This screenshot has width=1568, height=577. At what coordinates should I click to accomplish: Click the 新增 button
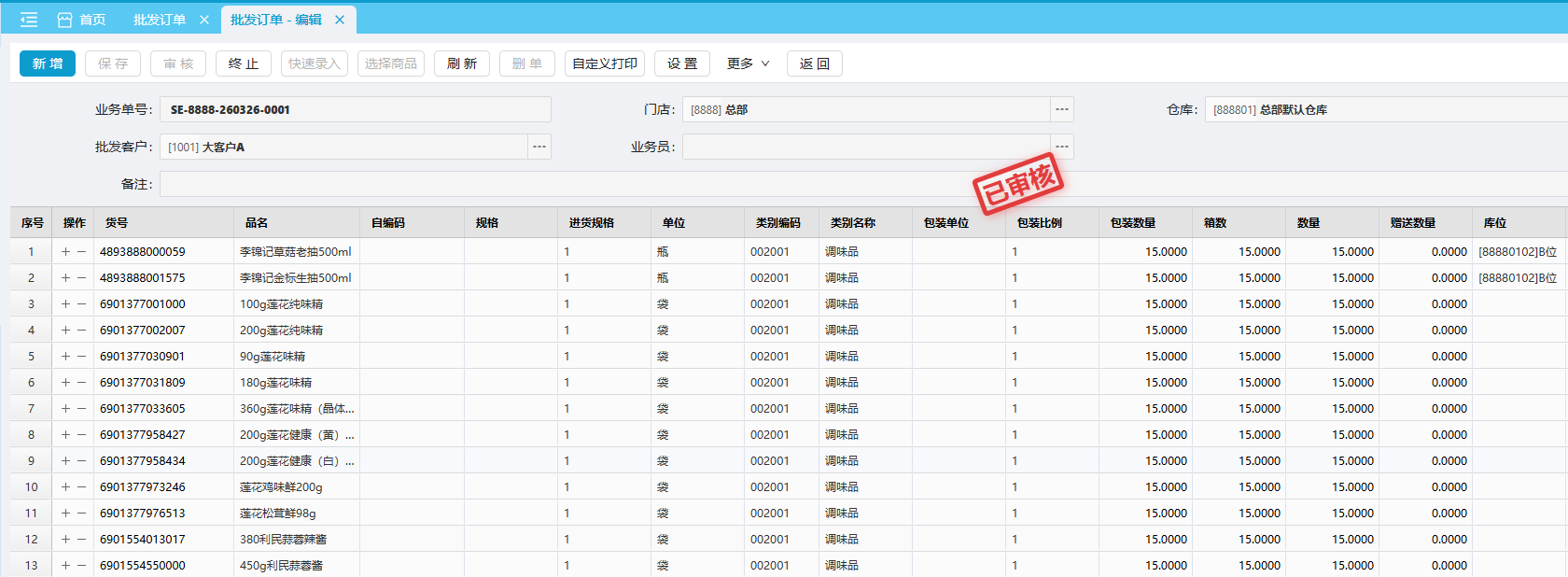click(x=48, y=63)
